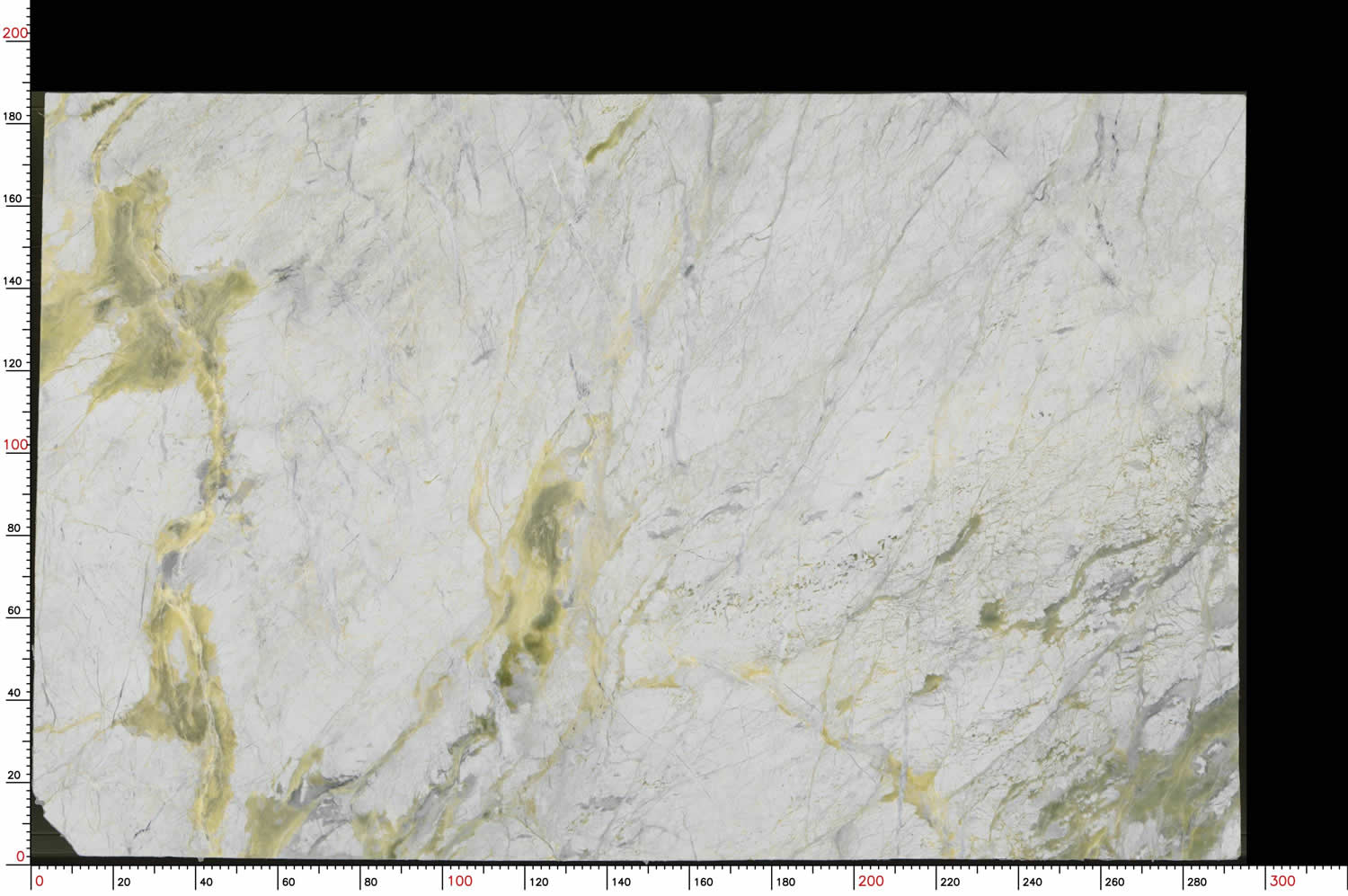Click the red 0 label on horizontal ruler
Image resolution: width=1348 pixels, height=896 pixels.
(x=39, y=881)
